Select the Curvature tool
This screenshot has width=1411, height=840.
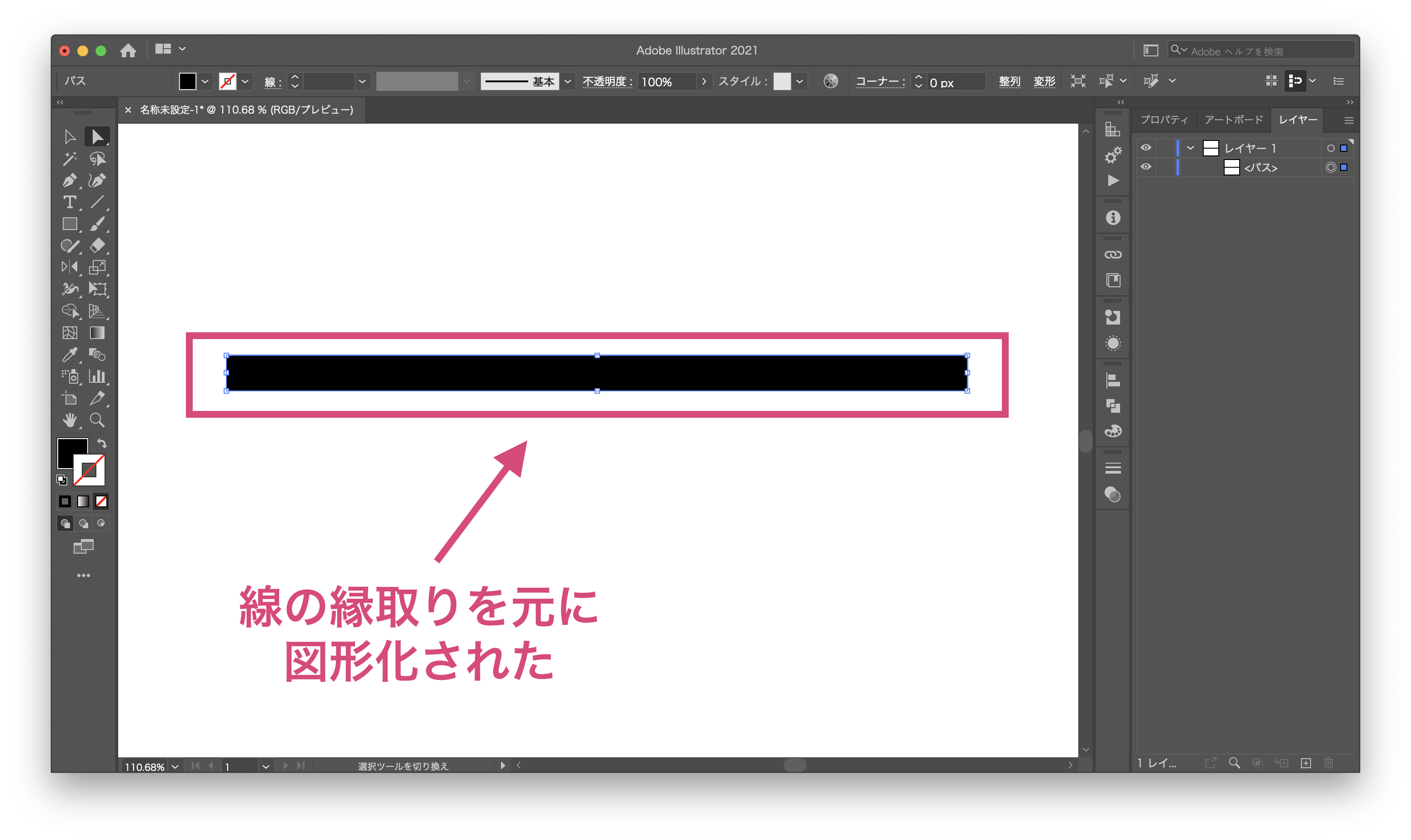[x=97, y=180]
